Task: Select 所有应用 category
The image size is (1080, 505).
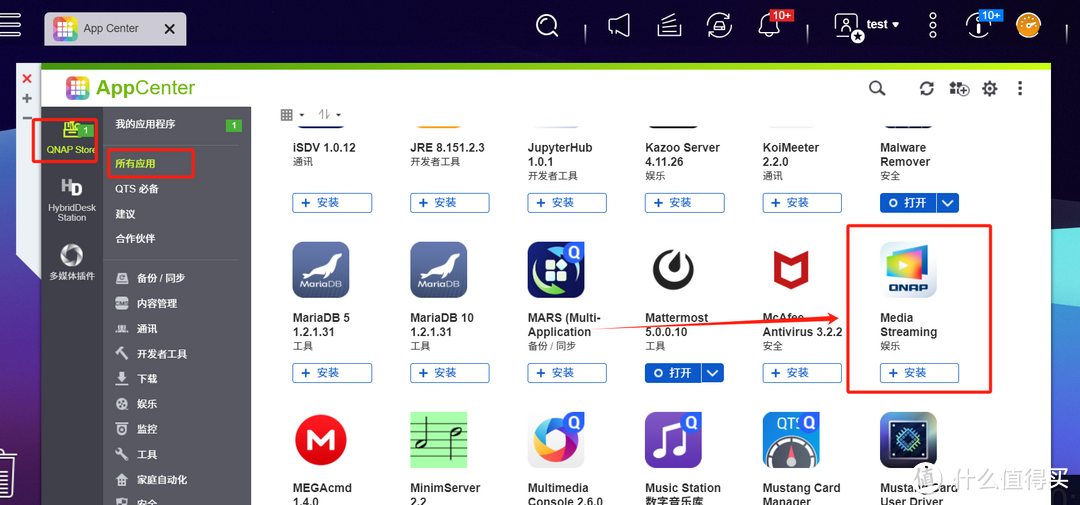Action: [136, 164]
